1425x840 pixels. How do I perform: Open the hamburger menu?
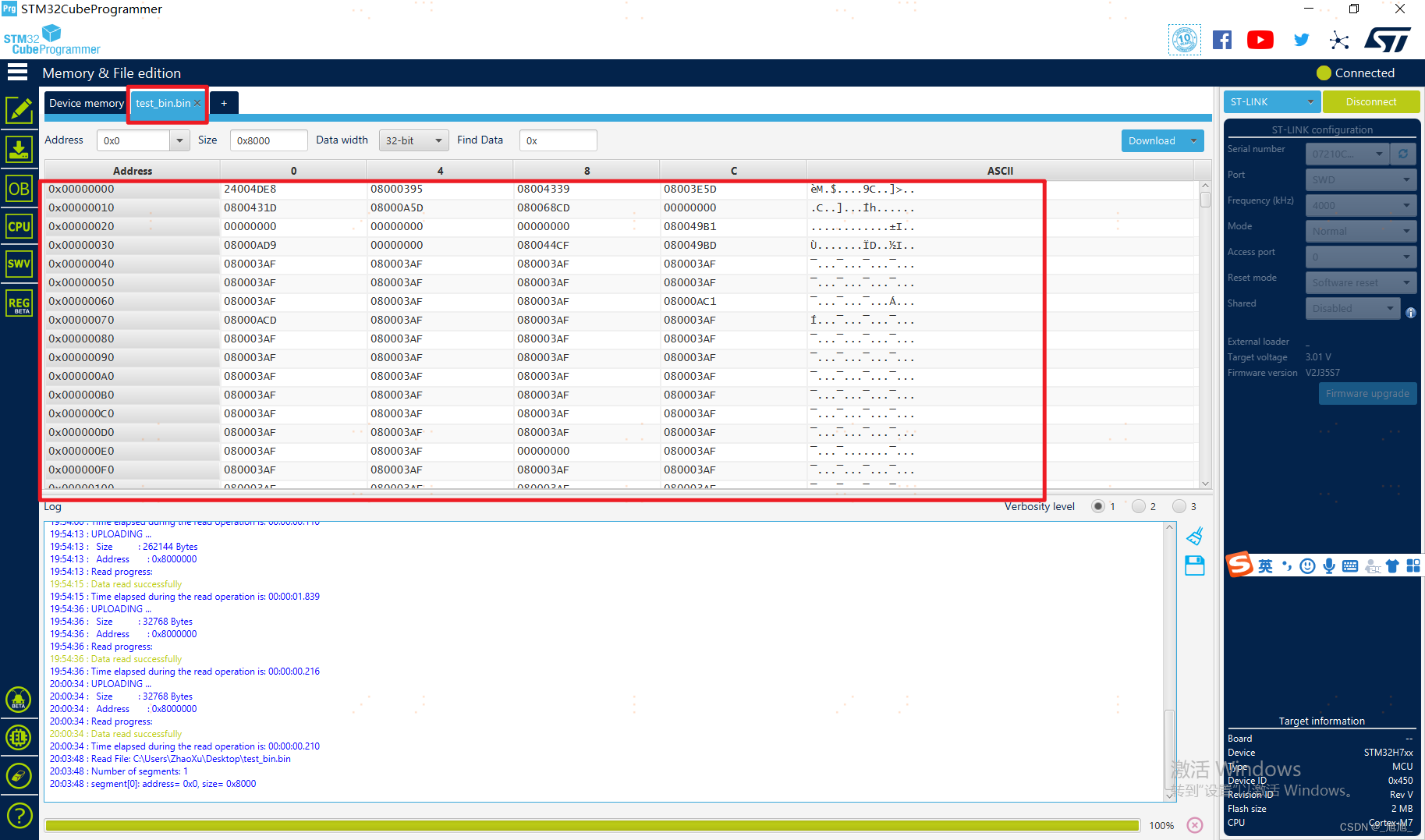pos(17,73)
